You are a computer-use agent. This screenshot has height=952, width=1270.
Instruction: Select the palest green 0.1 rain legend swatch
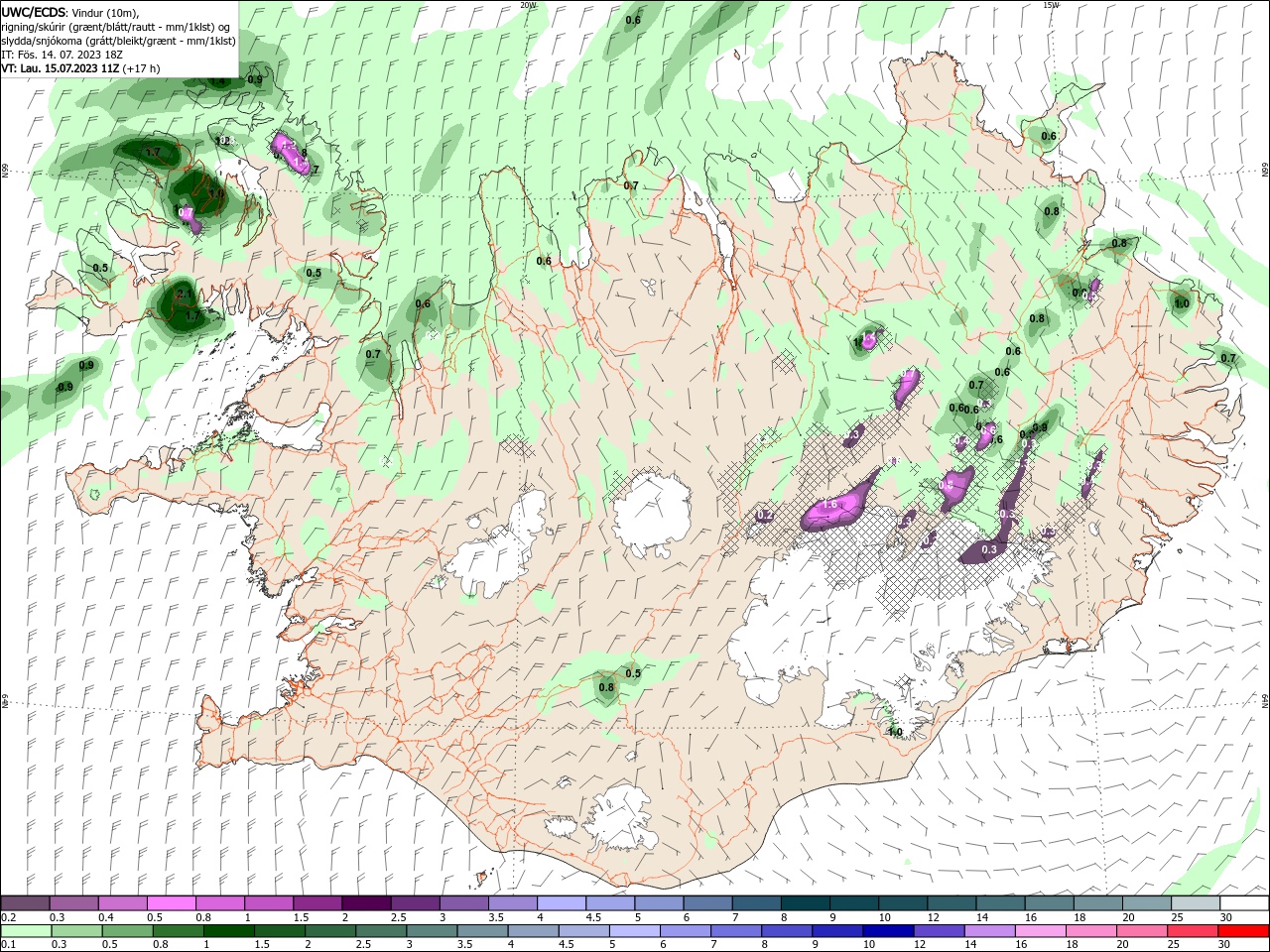tap(25, 931)
